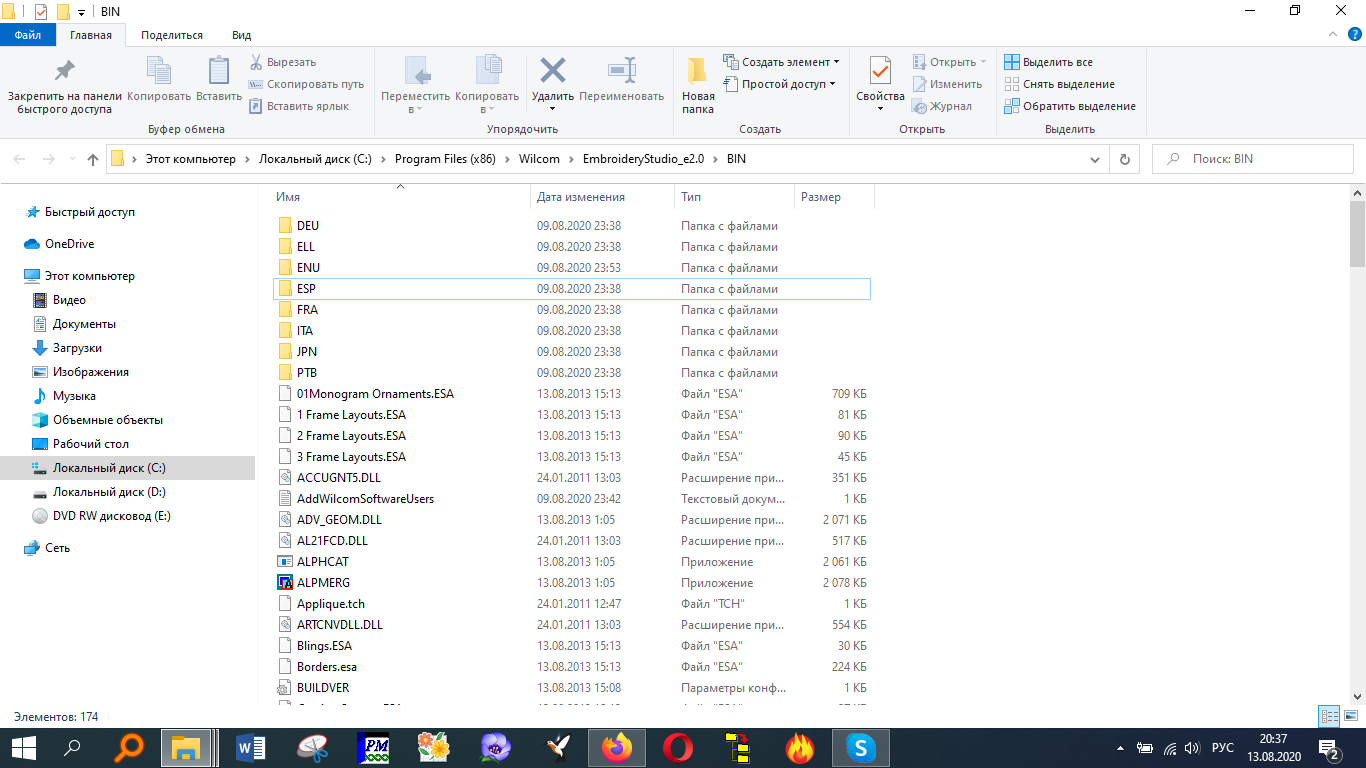Viewport: 1366px width, 768px height.
Task: Open Firefox from the taskbar
Action: tap(617, 747)
